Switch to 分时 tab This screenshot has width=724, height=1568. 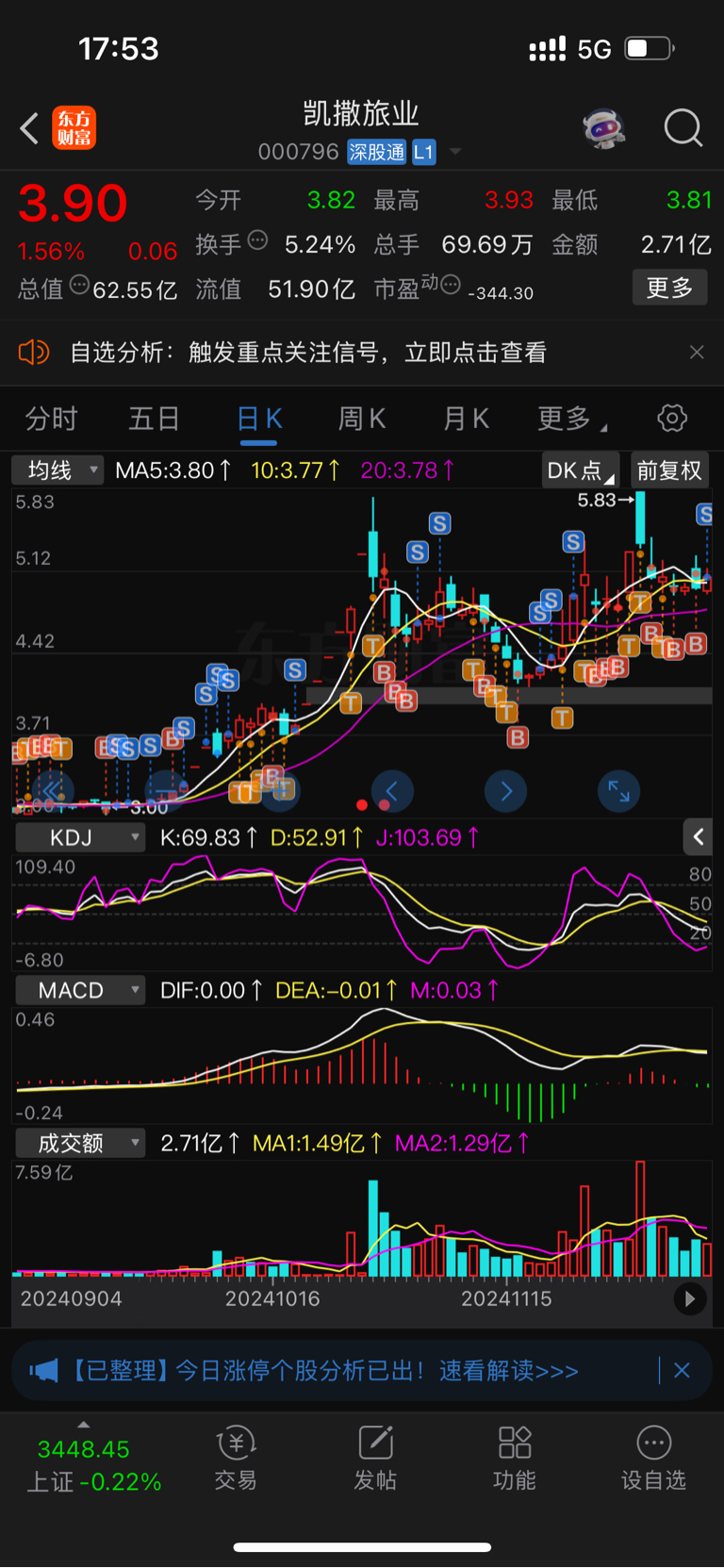[51, 419]
